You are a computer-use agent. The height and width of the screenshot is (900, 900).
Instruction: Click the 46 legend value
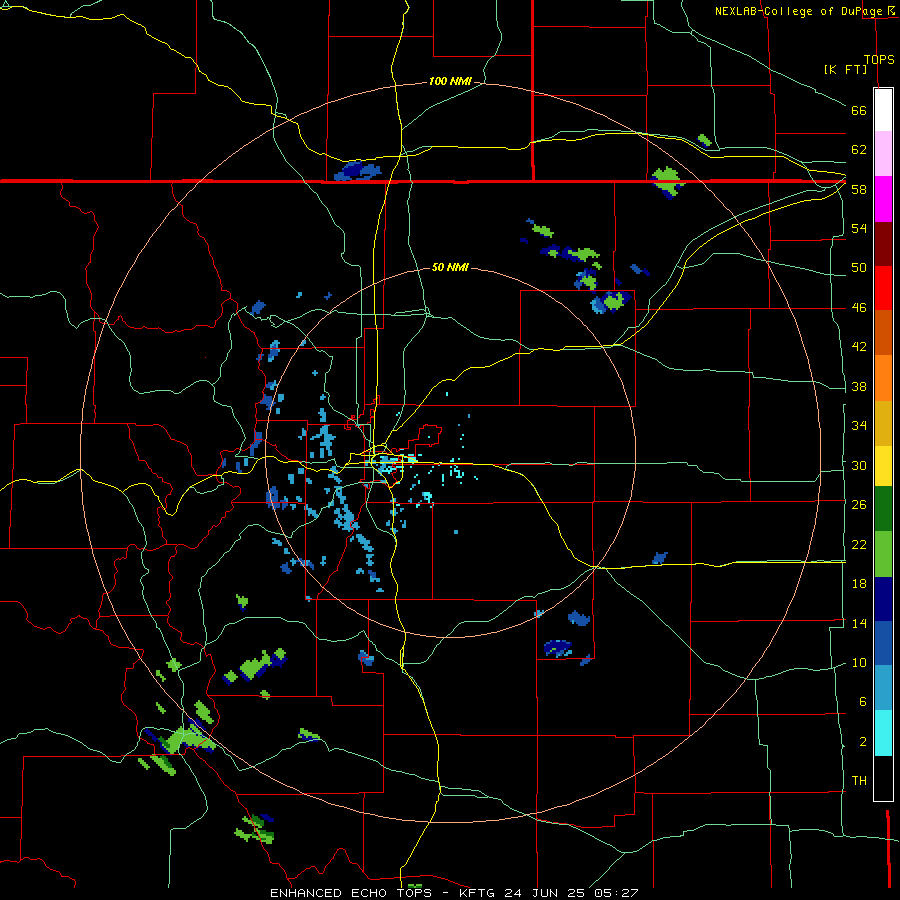859,308
